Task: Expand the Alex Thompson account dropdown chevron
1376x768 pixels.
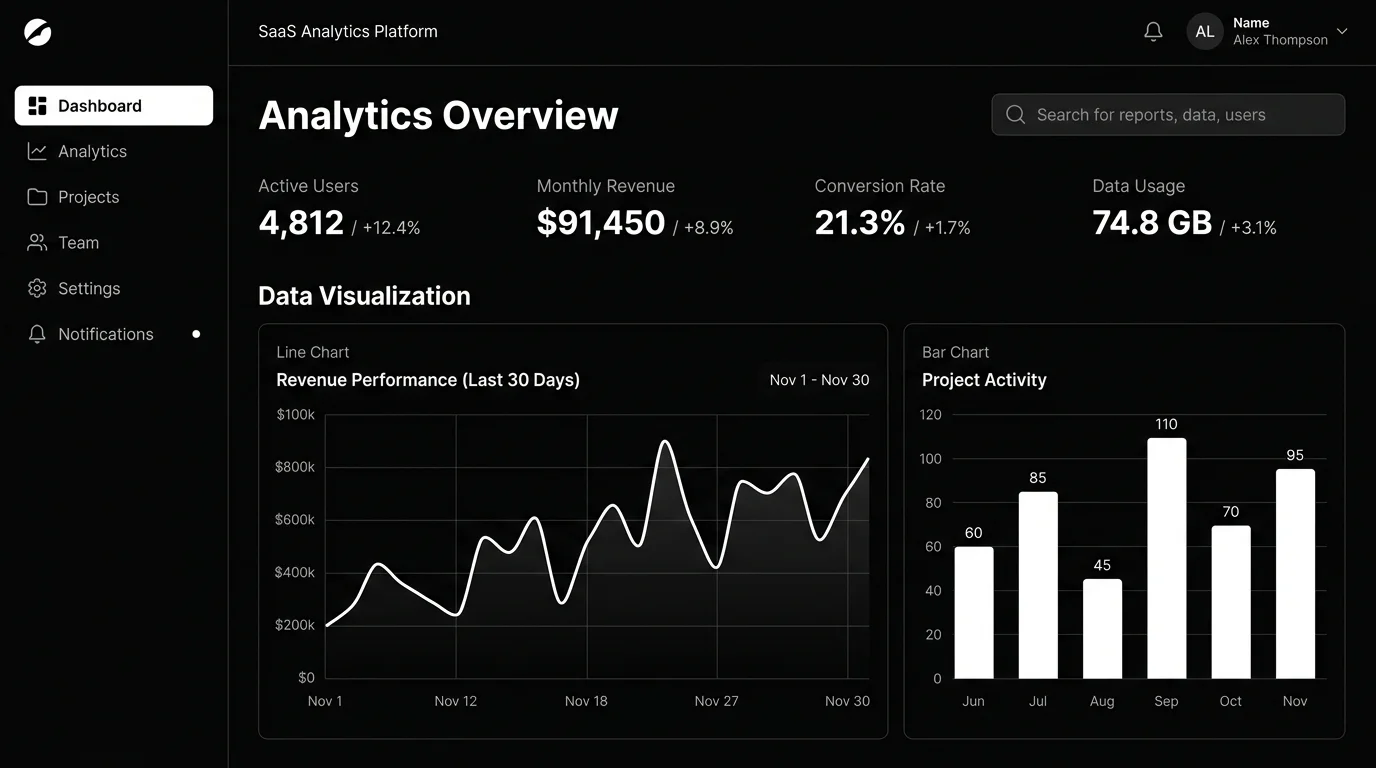Action: coord(1342,31)
